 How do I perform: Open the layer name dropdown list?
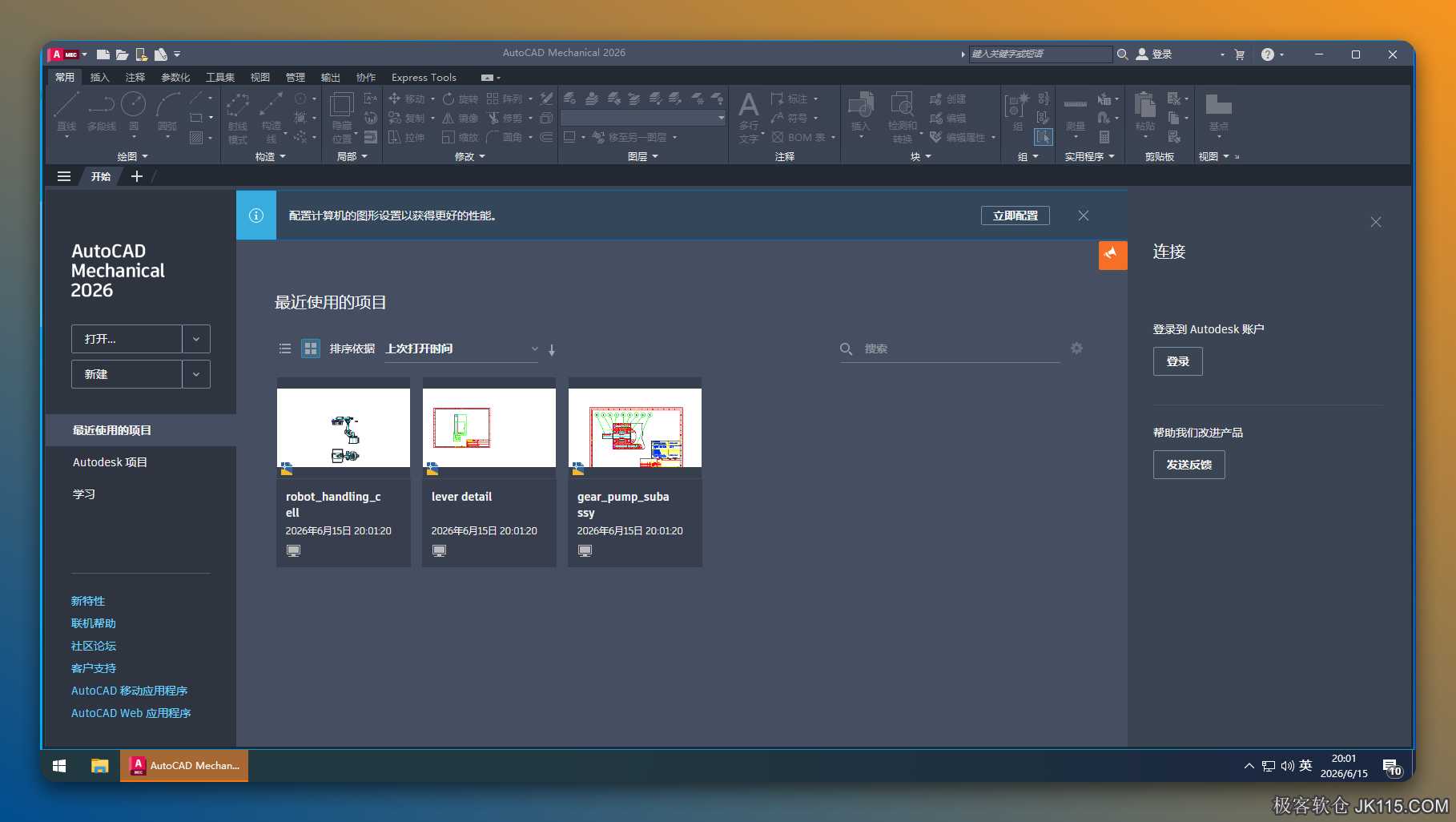[643, 118]
